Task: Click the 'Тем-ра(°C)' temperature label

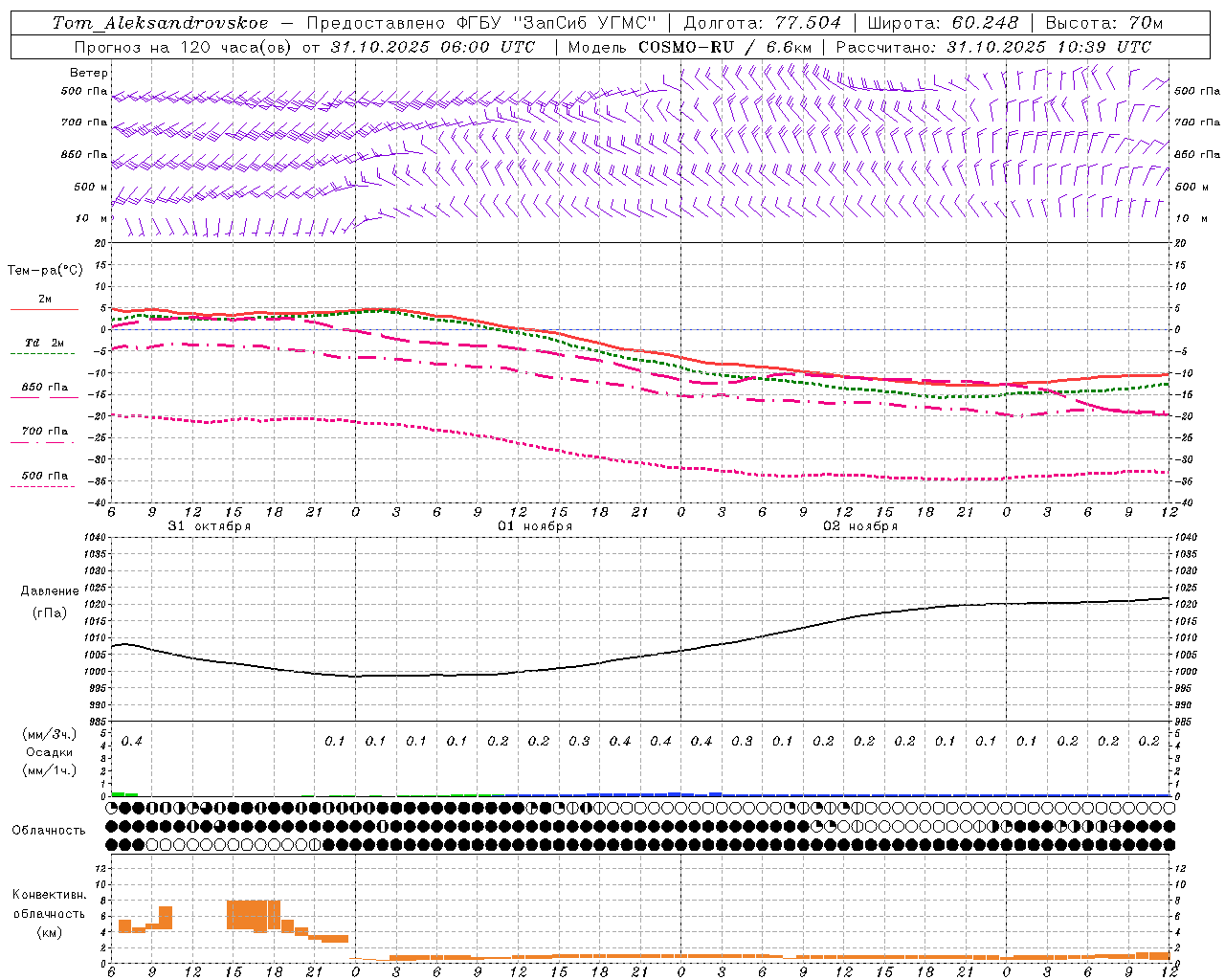Action: point(45,271)
